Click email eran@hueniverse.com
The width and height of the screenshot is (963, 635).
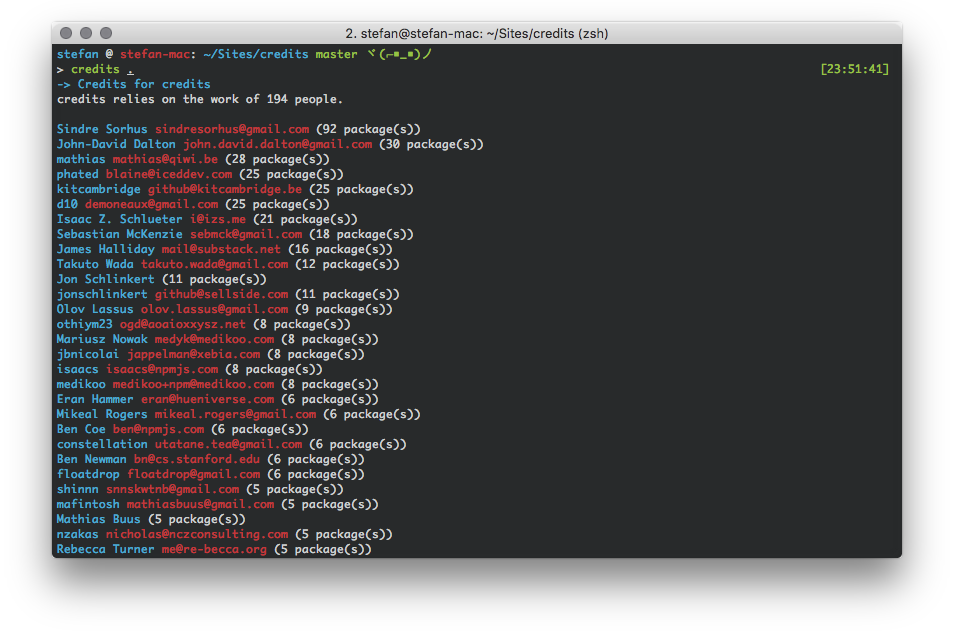(208, 399)
